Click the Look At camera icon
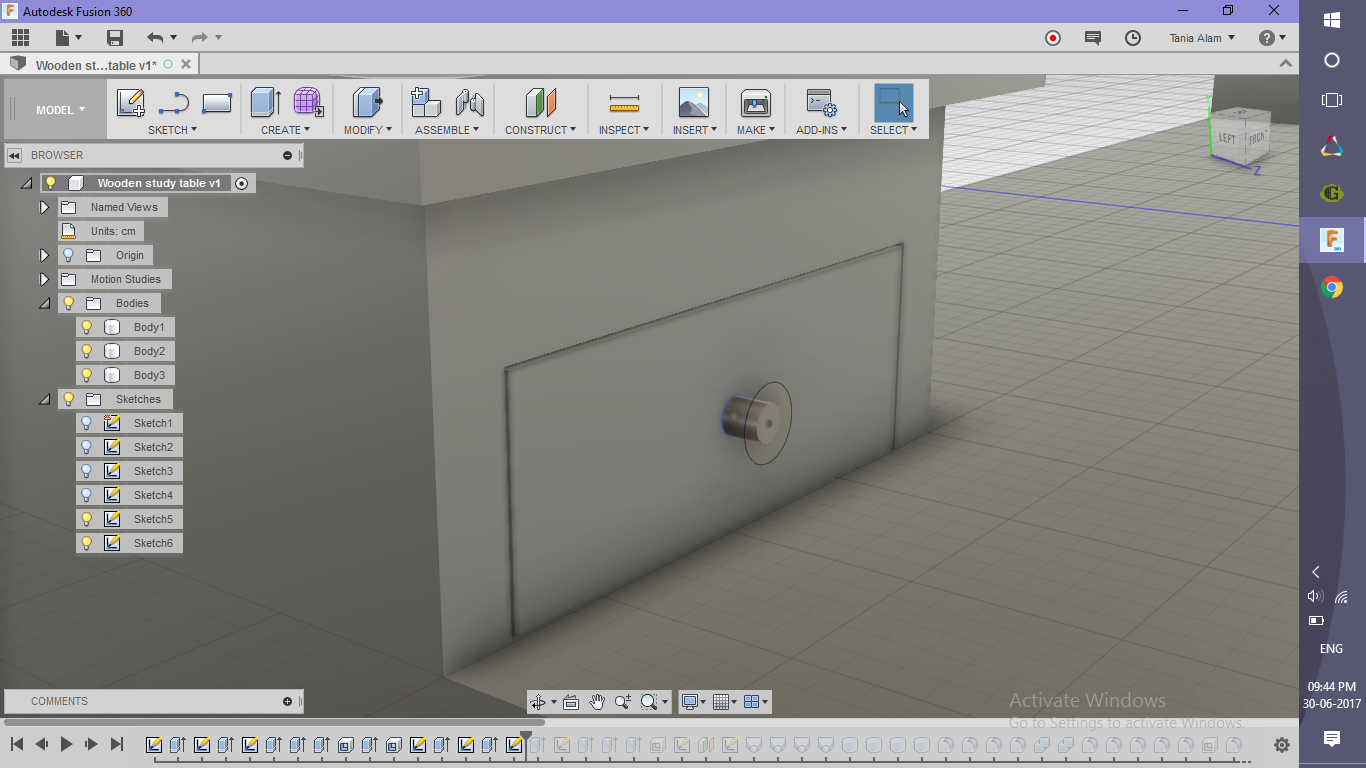 click(x=571, y=702)
